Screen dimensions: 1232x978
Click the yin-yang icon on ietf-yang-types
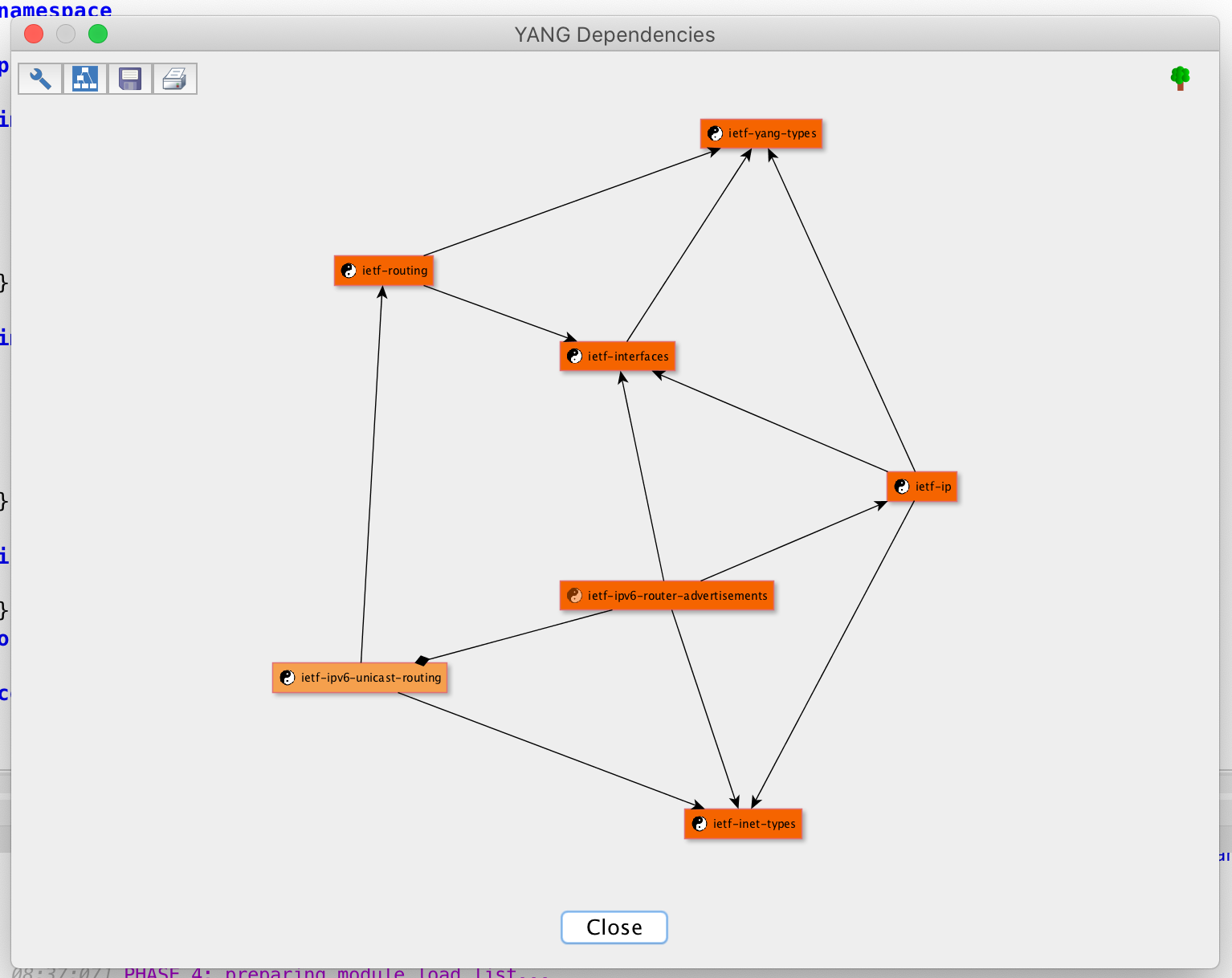[x=716, y=133]
